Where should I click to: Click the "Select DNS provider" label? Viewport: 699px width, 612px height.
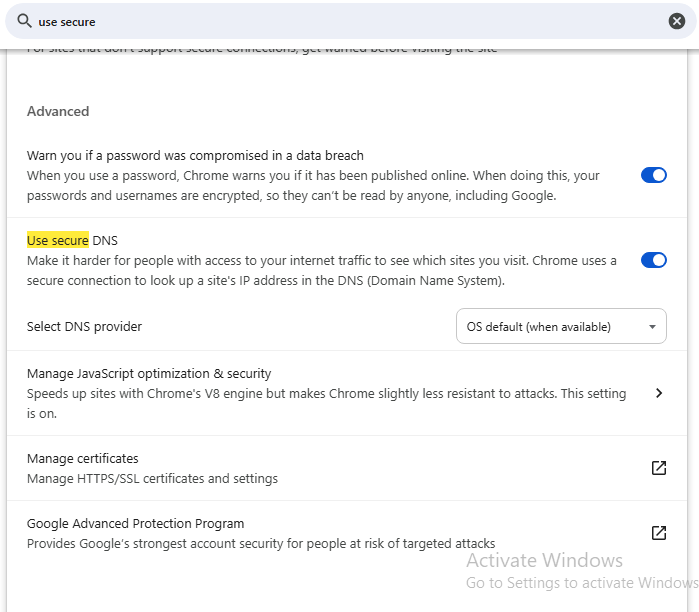click(x=84, y=326)
